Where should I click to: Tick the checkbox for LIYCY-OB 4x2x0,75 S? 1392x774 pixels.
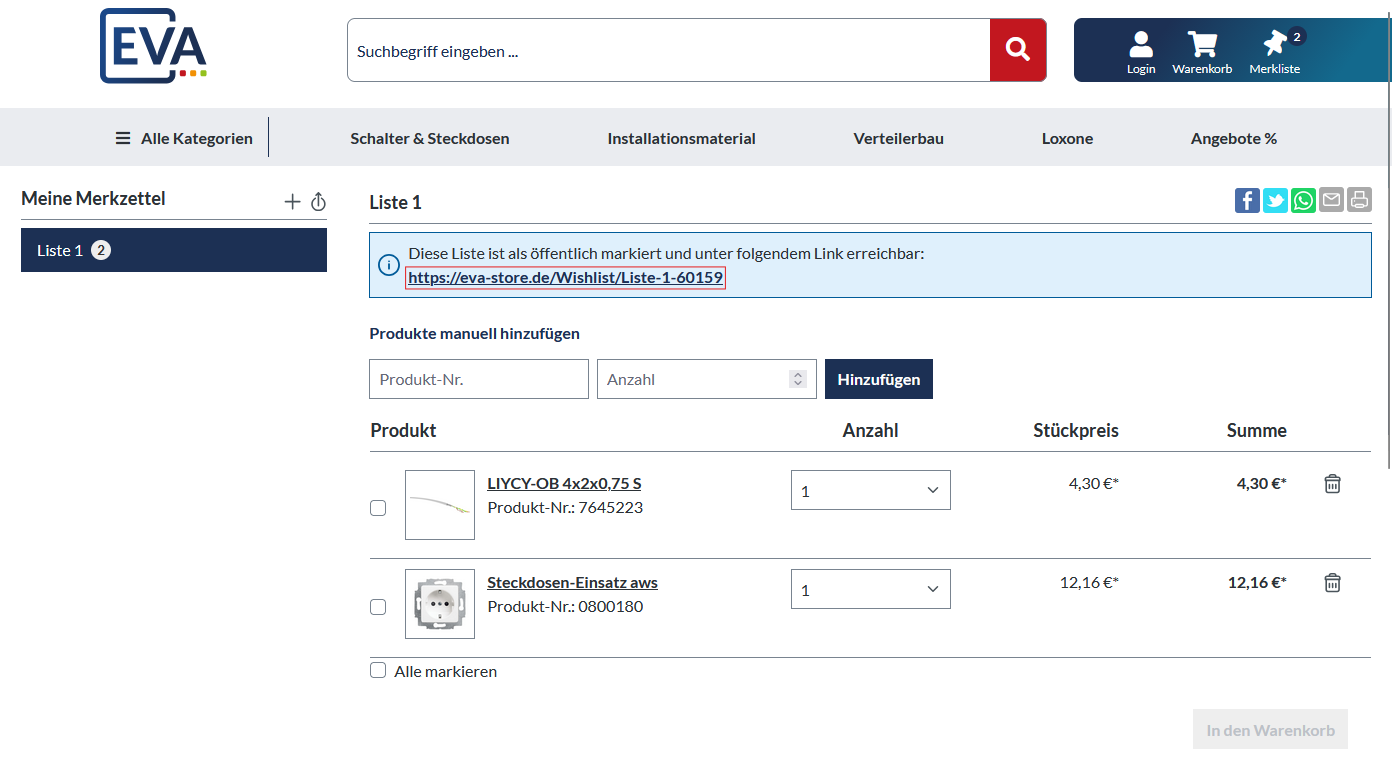coord(378,508)
